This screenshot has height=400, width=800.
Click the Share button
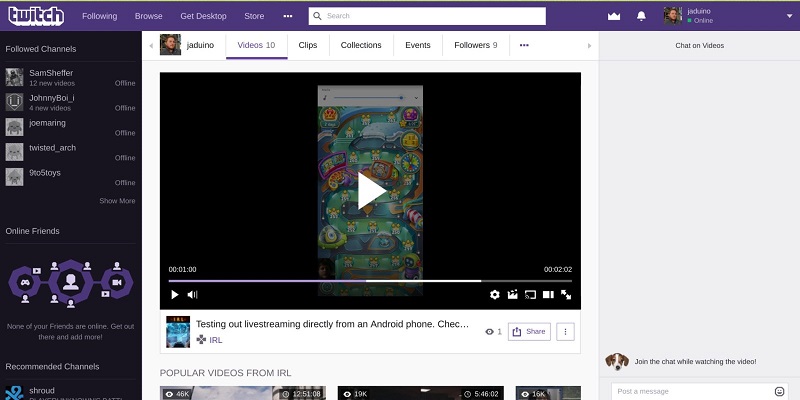pos(529,332)
